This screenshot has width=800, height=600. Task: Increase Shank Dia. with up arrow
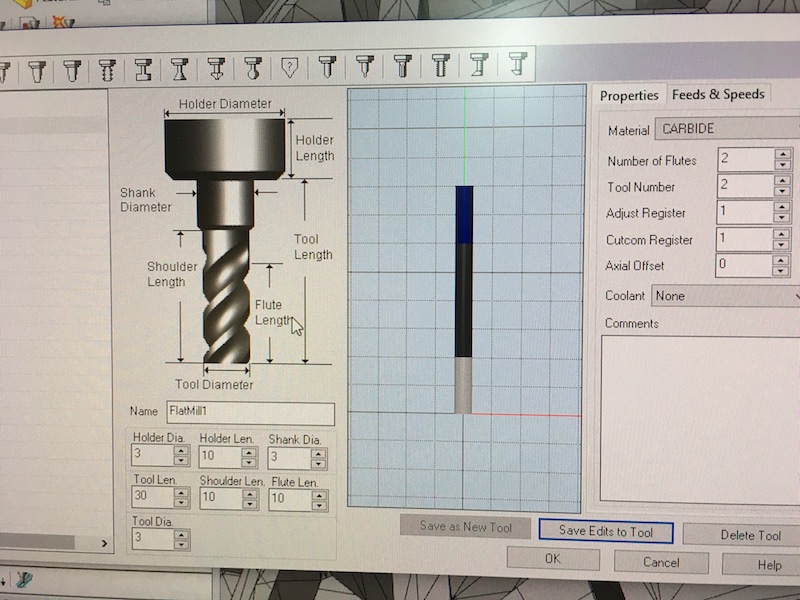pos(318,454)
